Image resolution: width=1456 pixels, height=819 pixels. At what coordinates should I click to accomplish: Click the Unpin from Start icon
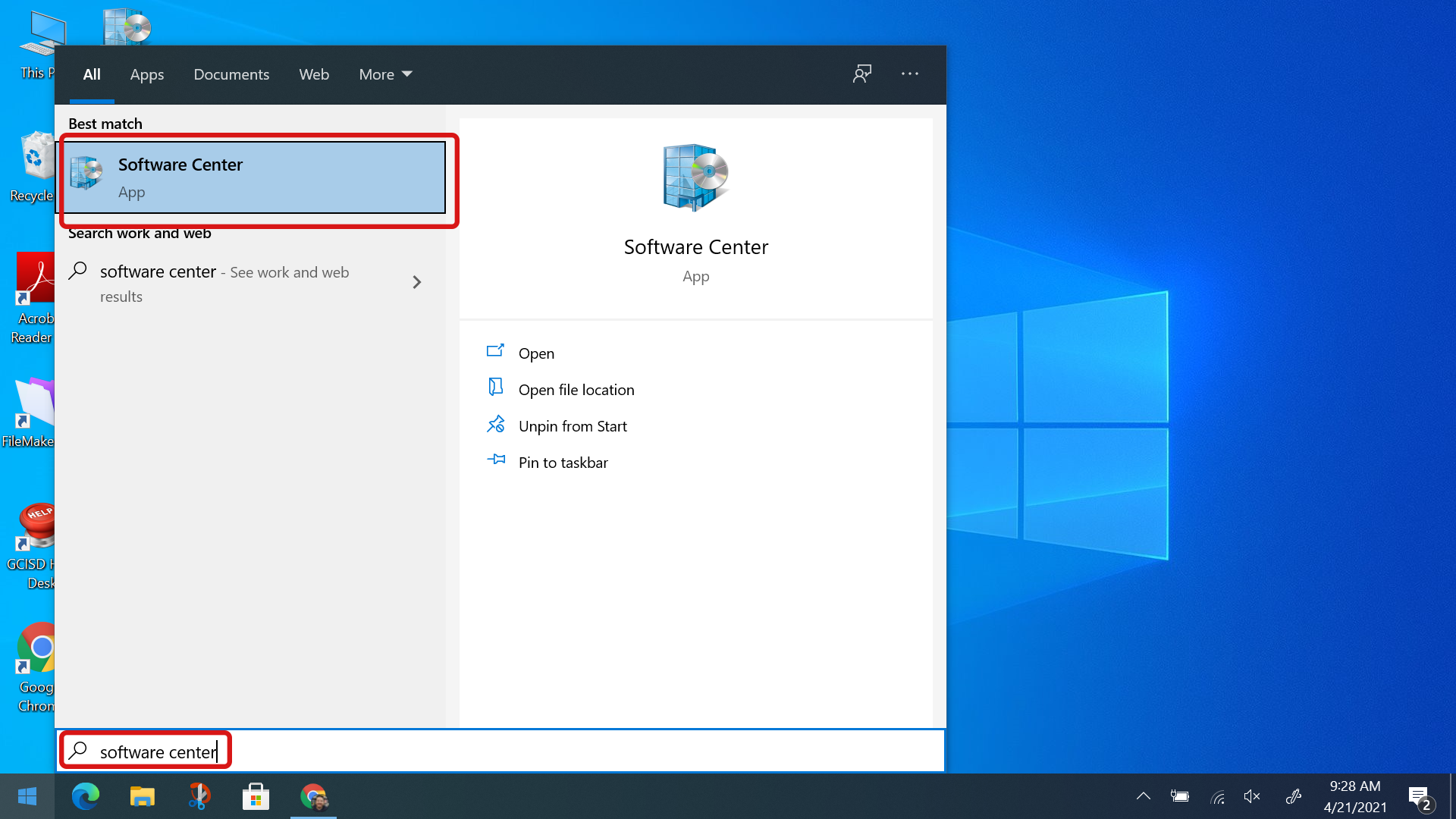496,424
